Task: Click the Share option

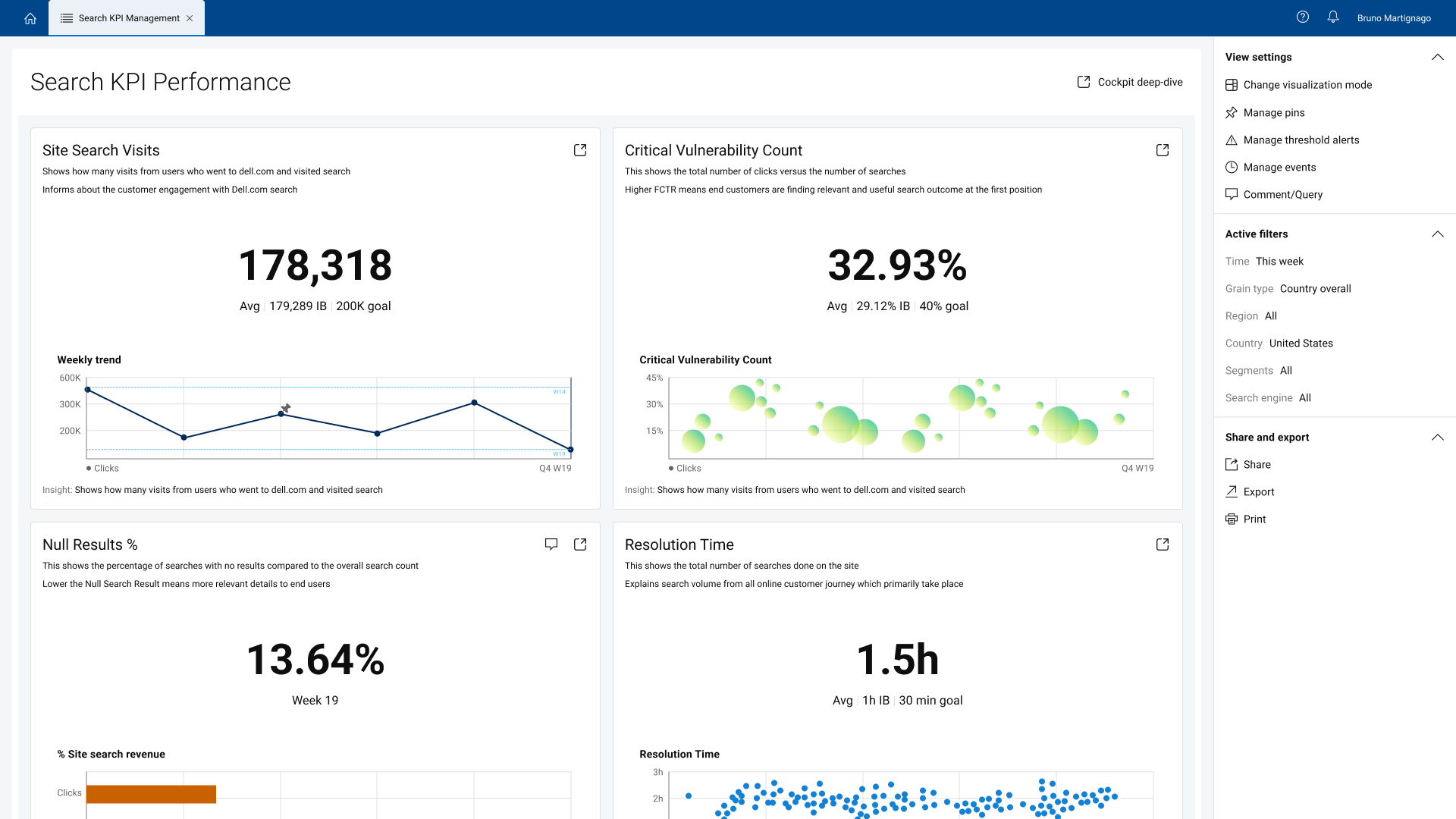Action: 1257,464
